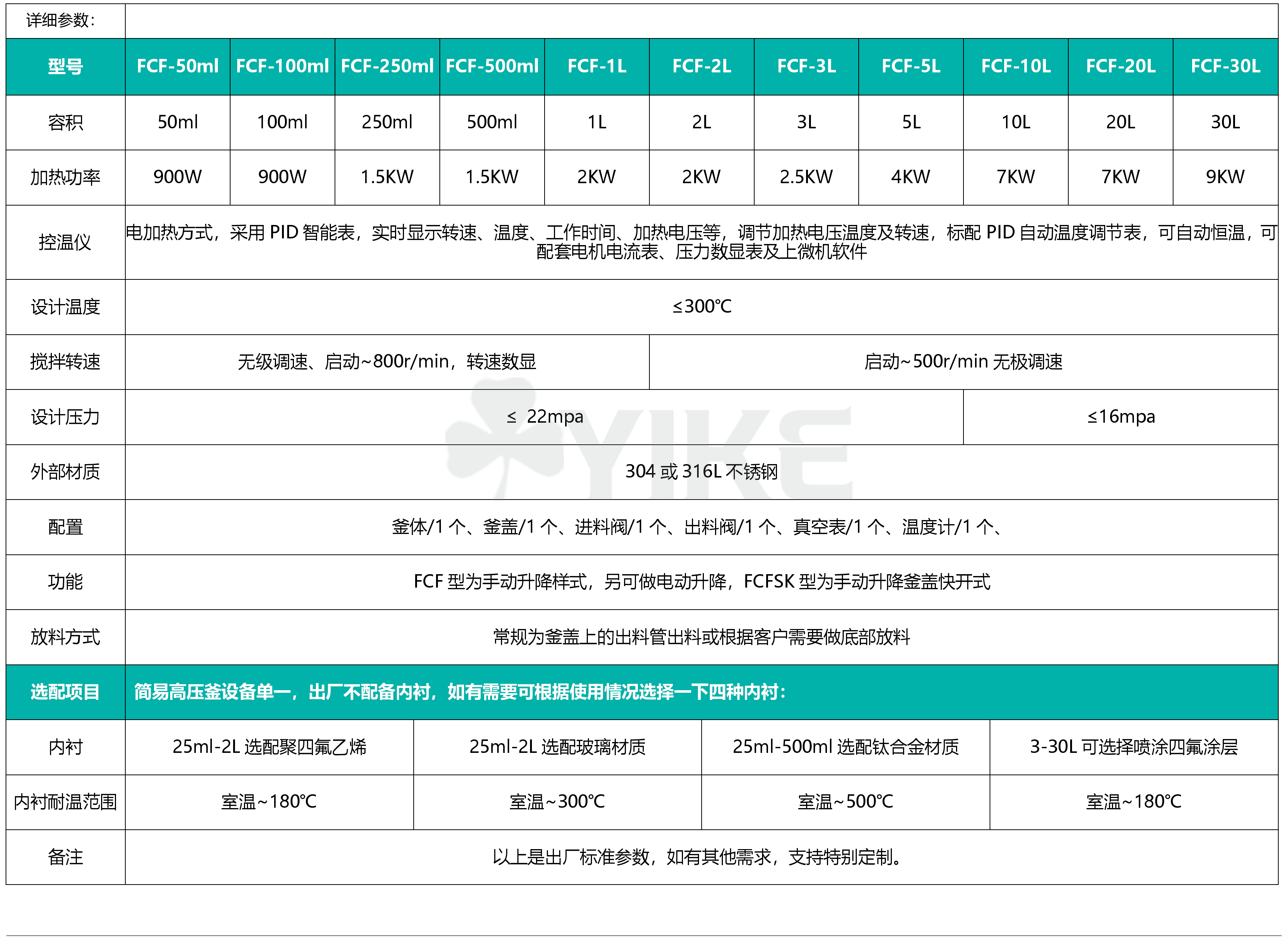
Task: Select the 3-30L 可选择喷涂四氟涂层 cell
Action: [x=1134, y=747]
